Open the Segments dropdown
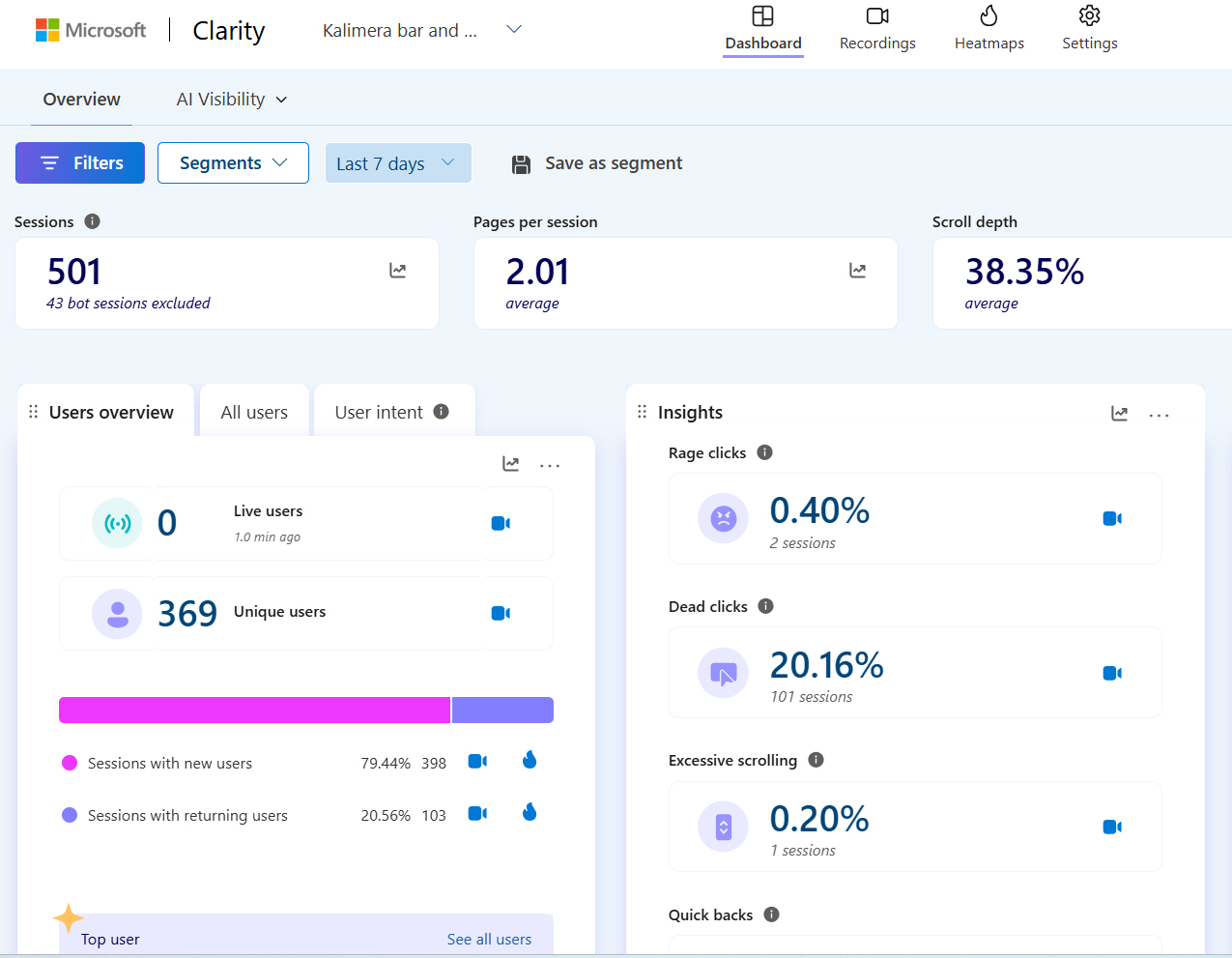 [233, 162]
